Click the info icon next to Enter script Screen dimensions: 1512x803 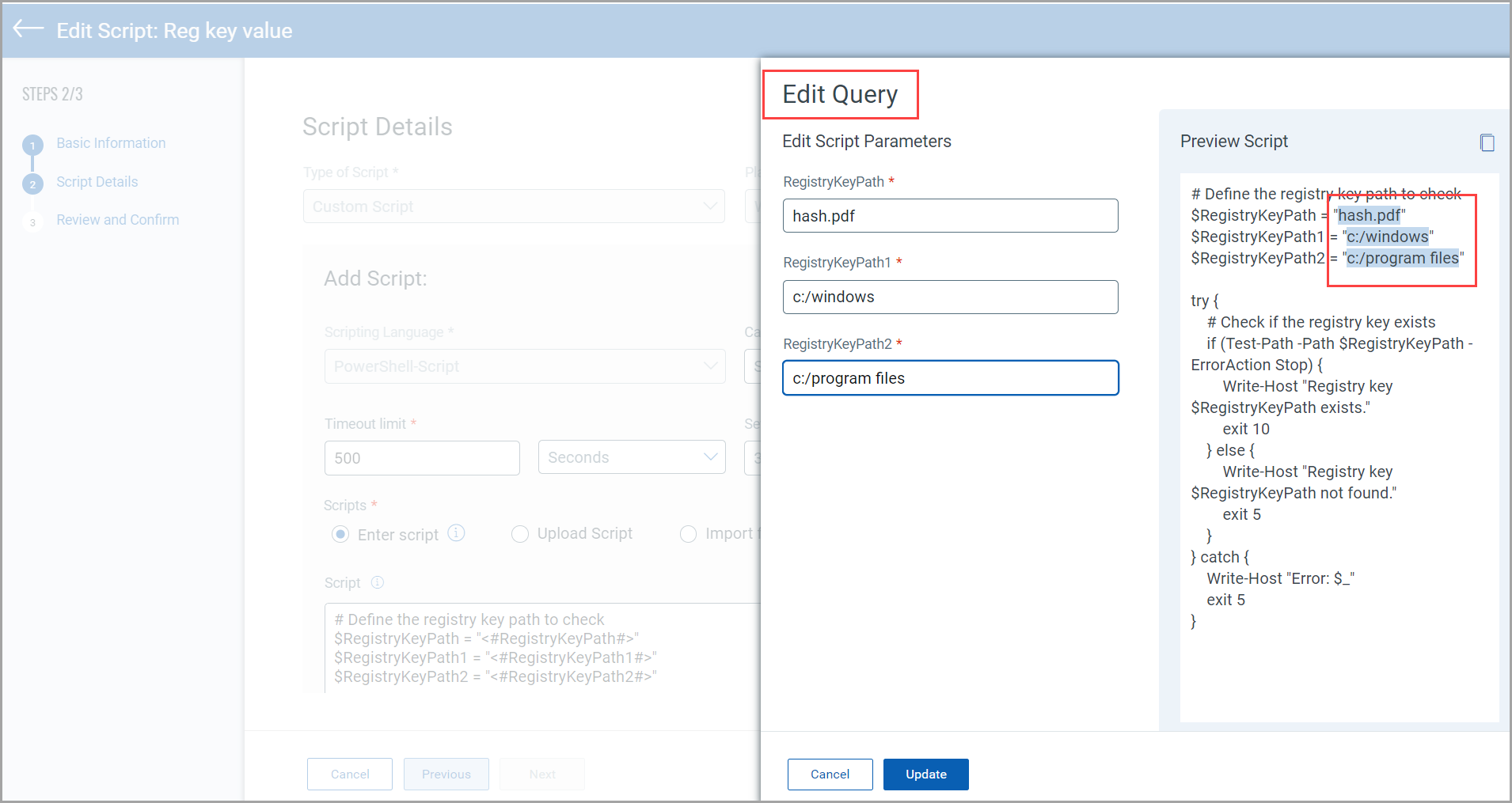click(x=457, y=533)
